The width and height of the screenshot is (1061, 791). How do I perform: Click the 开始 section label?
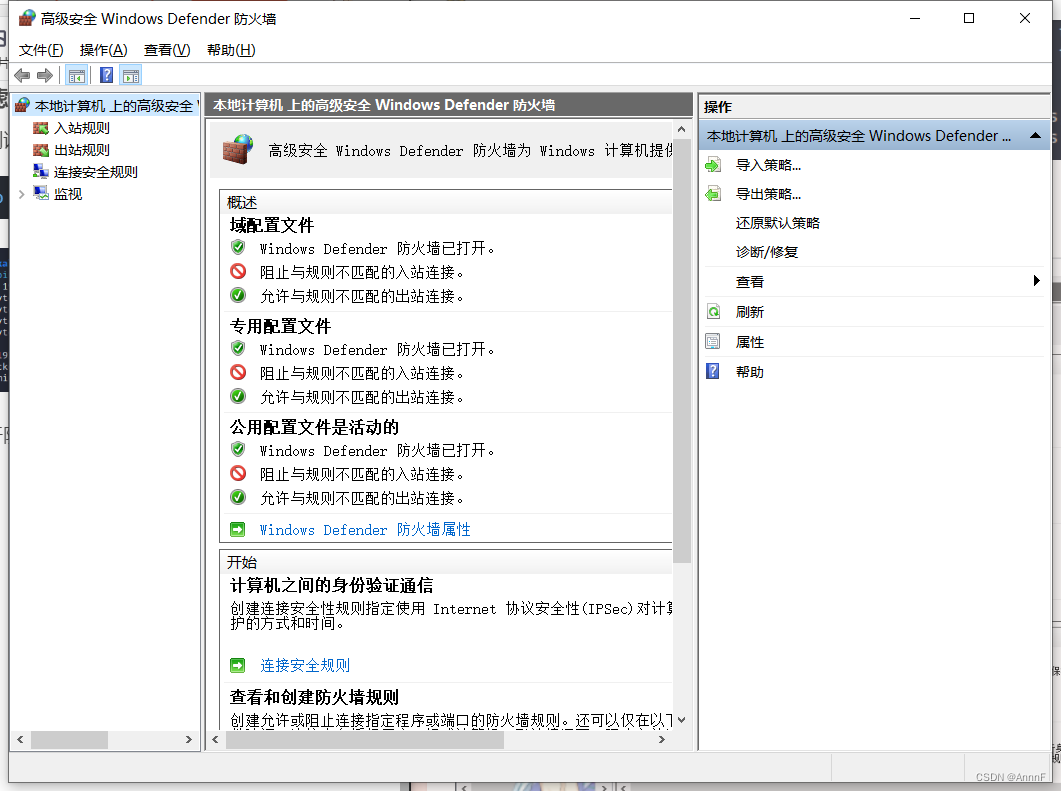click(242, 562)
